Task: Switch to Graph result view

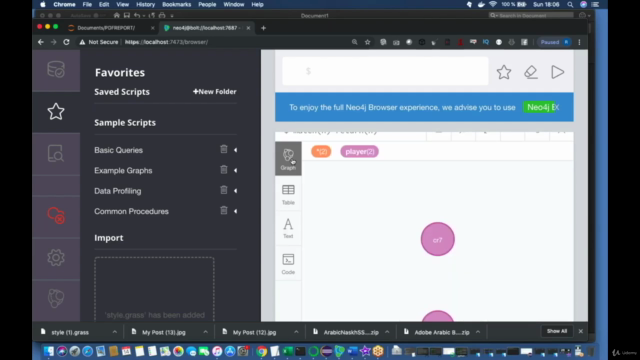Action: point(288,159)
